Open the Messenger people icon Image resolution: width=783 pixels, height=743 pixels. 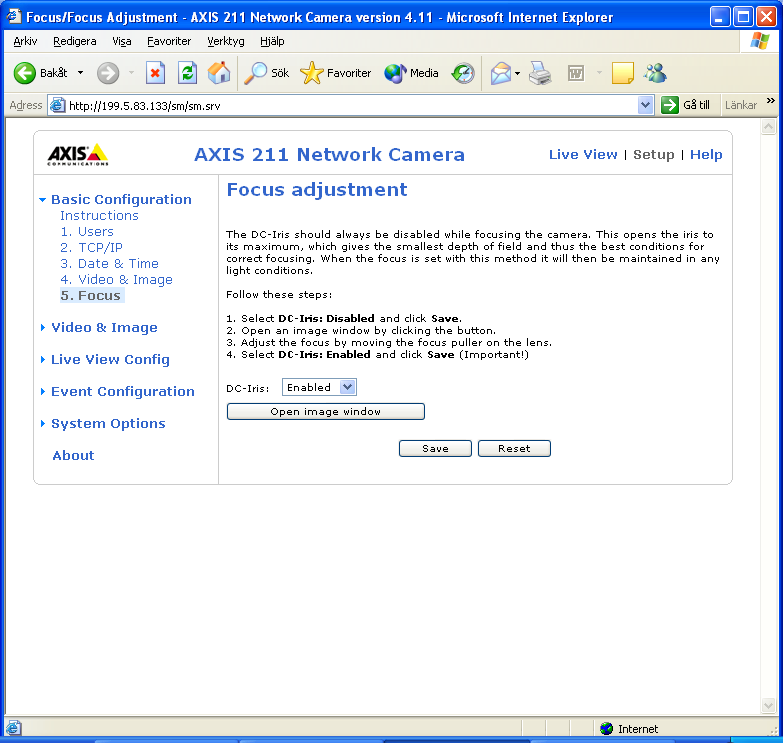pos(655,73)
